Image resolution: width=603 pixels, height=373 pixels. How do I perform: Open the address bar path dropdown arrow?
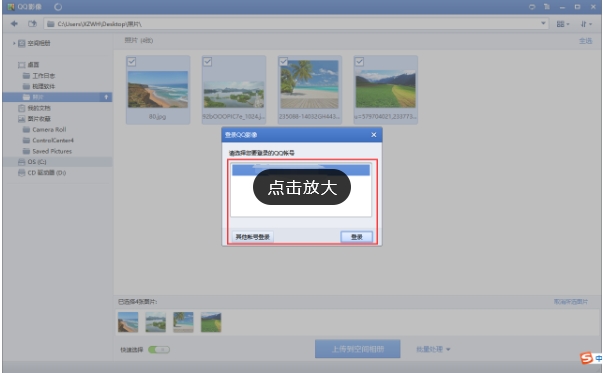[x=543, y=23]
